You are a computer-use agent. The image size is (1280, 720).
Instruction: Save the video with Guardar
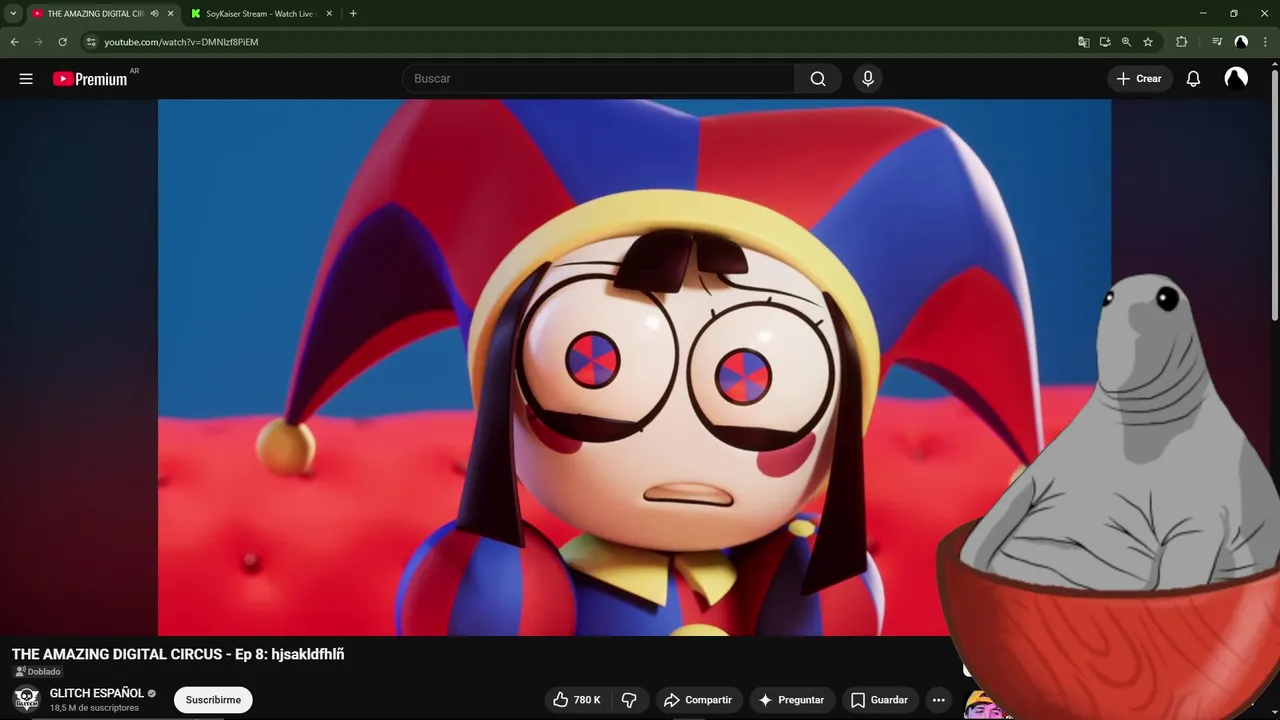click(879, 700)
